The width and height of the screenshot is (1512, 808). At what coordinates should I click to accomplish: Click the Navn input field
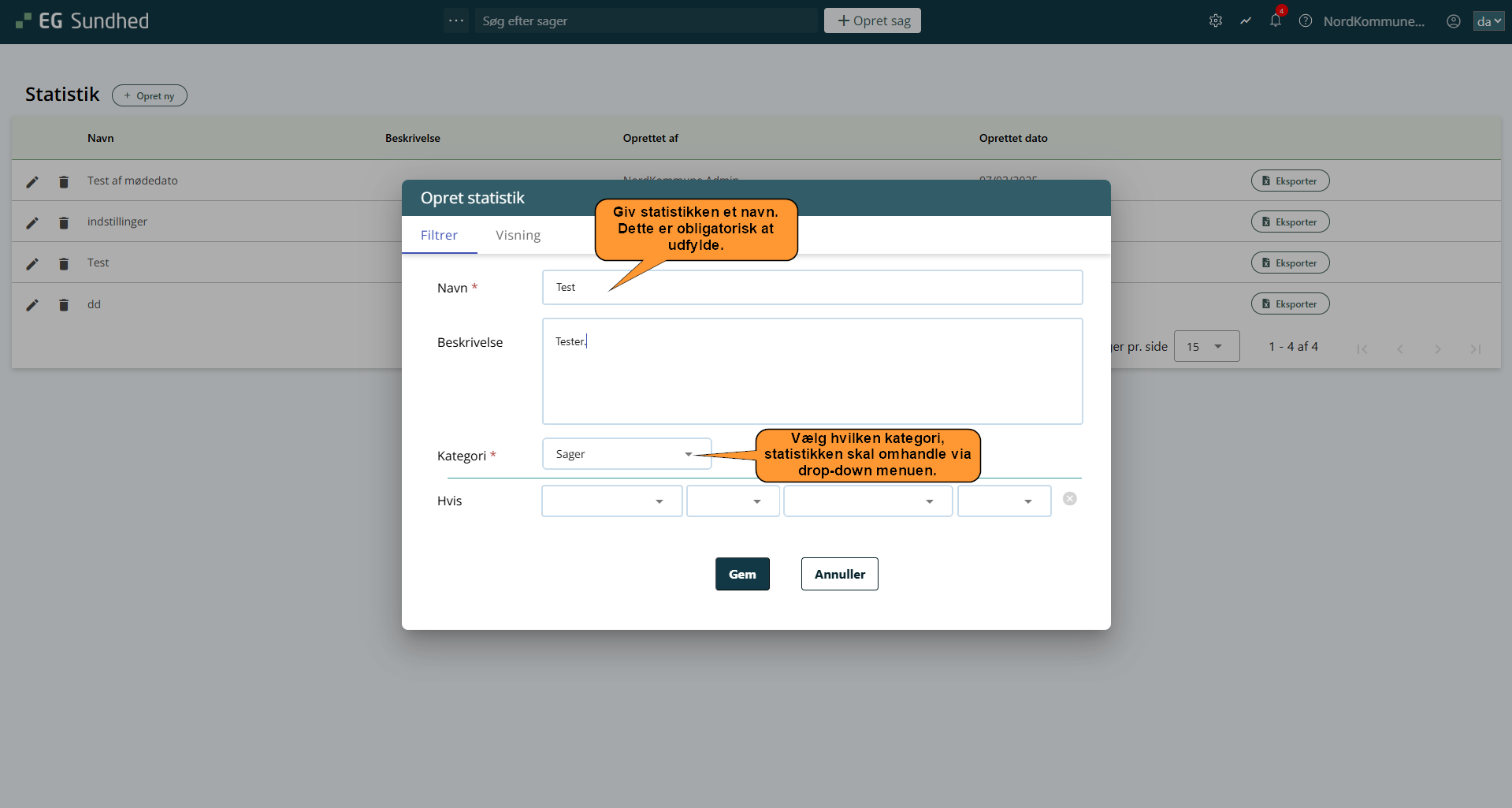(812, 288)
